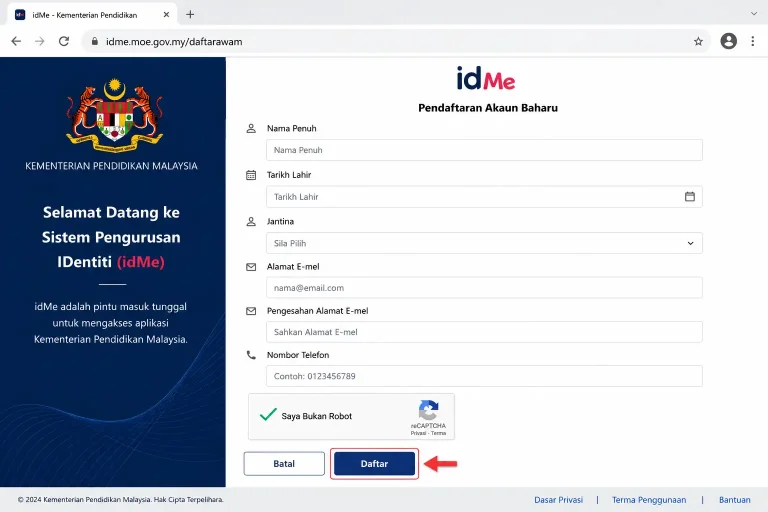Open the Chrome profile avatar
Image resolution: width=768 pixels, height=512 pixels.
pos(728,41)
